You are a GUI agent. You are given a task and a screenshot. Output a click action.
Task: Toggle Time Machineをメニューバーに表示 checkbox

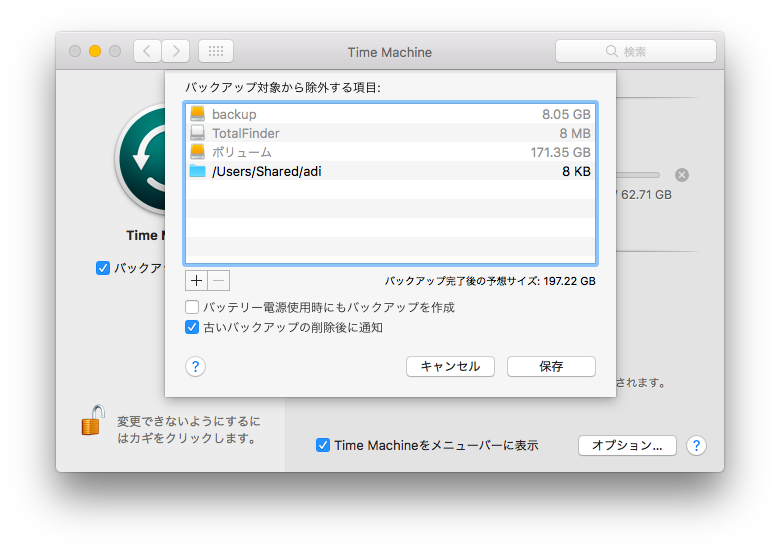pos(323,445)
